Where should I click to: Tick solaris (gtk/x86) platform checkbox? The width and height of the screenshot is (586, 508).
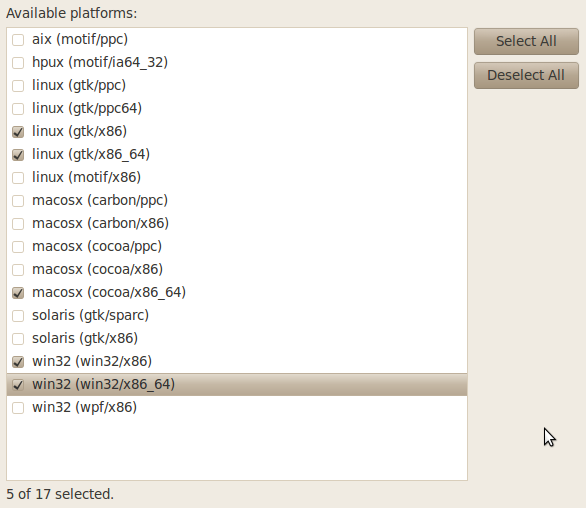(18, 339)
